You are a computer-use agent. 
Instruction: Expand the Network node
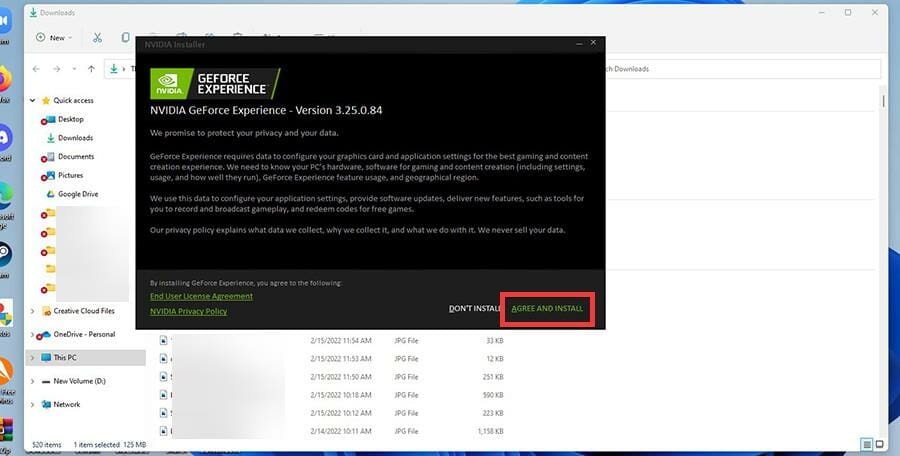point(32,405)
